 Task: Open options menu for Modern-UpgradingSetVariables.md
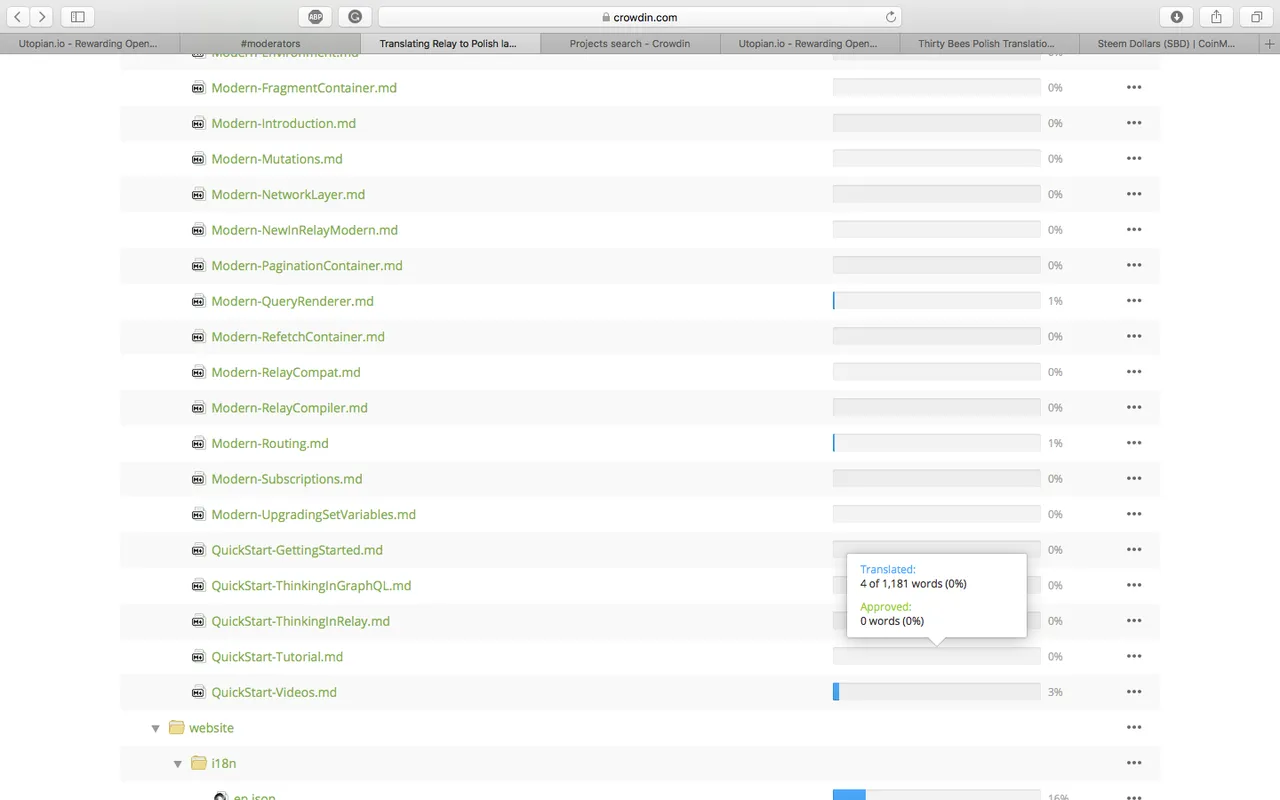pyautogui.click(x=1134, y=514)
